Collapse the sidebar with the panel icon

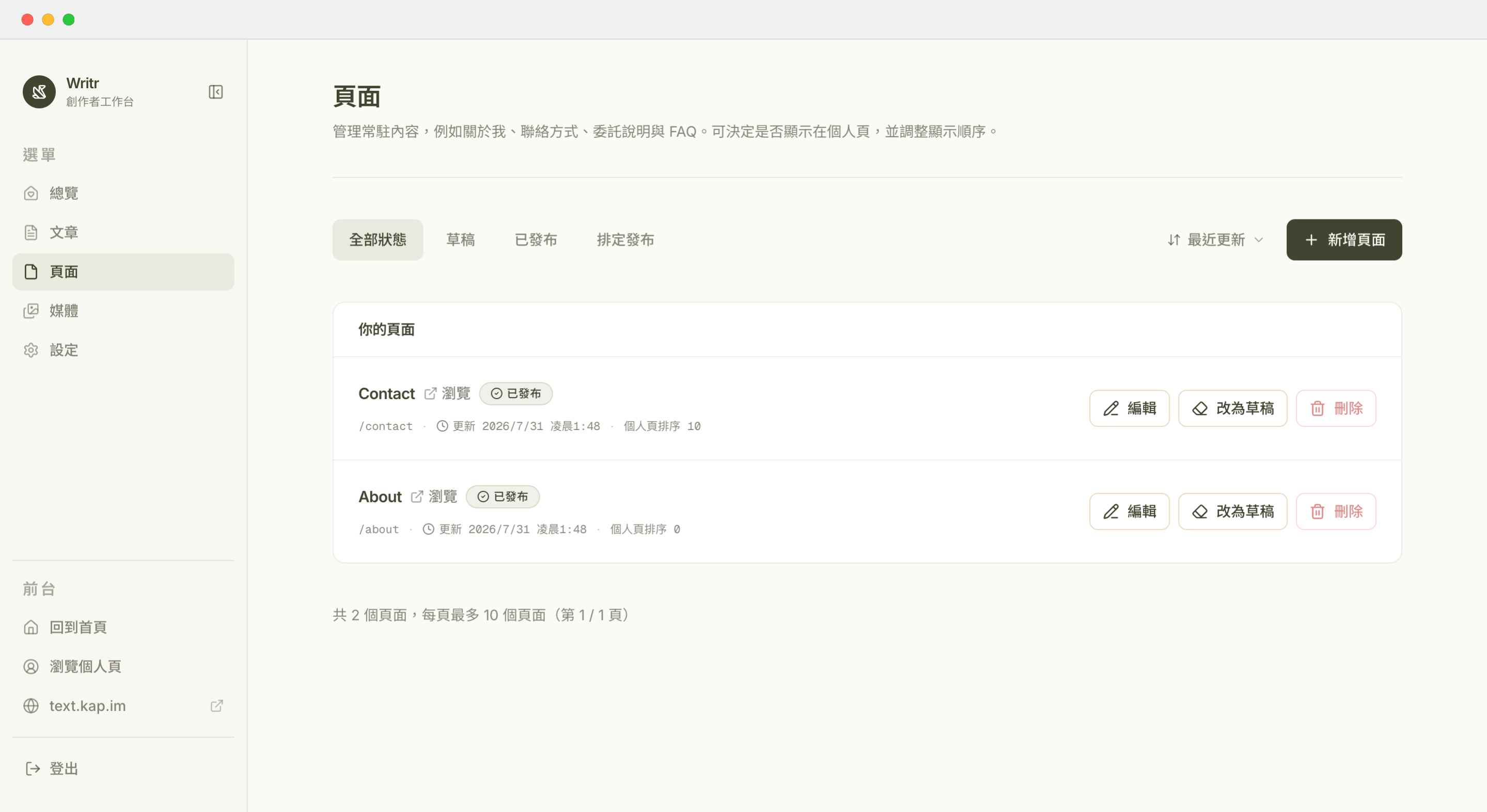pos(215,92)
